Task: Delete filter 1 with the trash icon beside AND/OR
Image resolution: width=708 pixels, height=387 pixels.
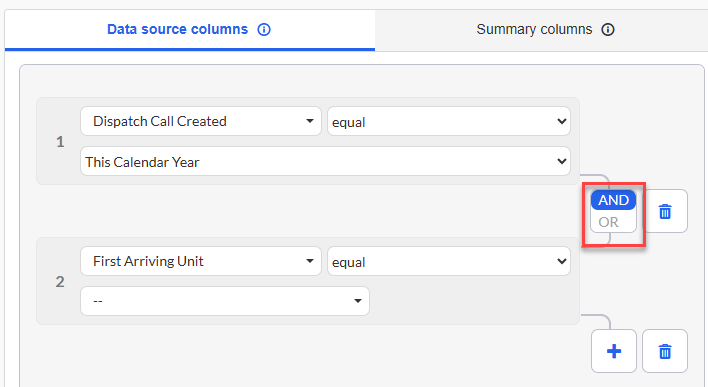Action: pos(665,211)
